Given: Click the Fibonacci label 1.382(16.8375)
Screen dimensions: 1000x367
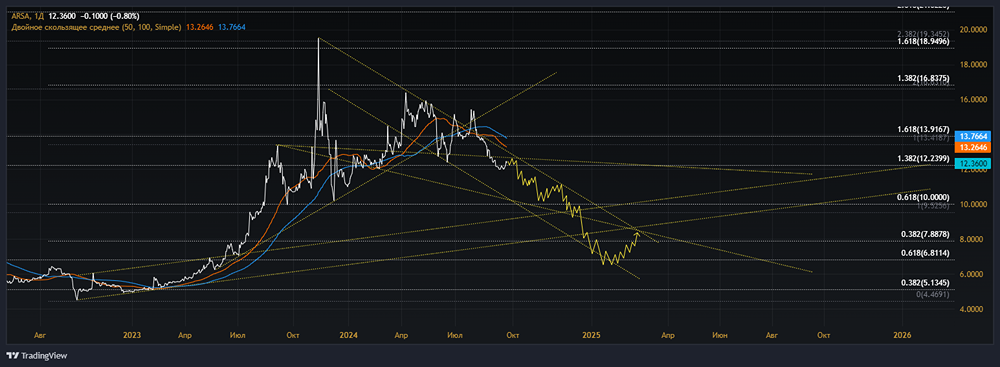Looking at the screenshot, I should (923, 78).
